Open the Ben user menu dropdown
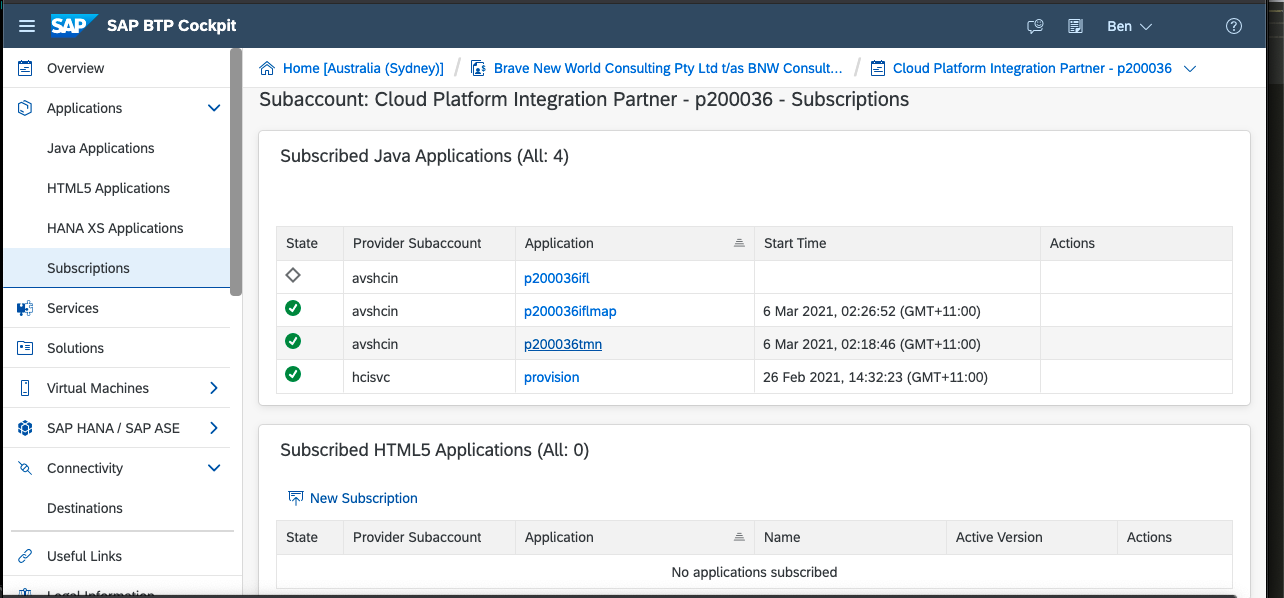Viewport: 1284px width, 598px height. point(1129,26)
